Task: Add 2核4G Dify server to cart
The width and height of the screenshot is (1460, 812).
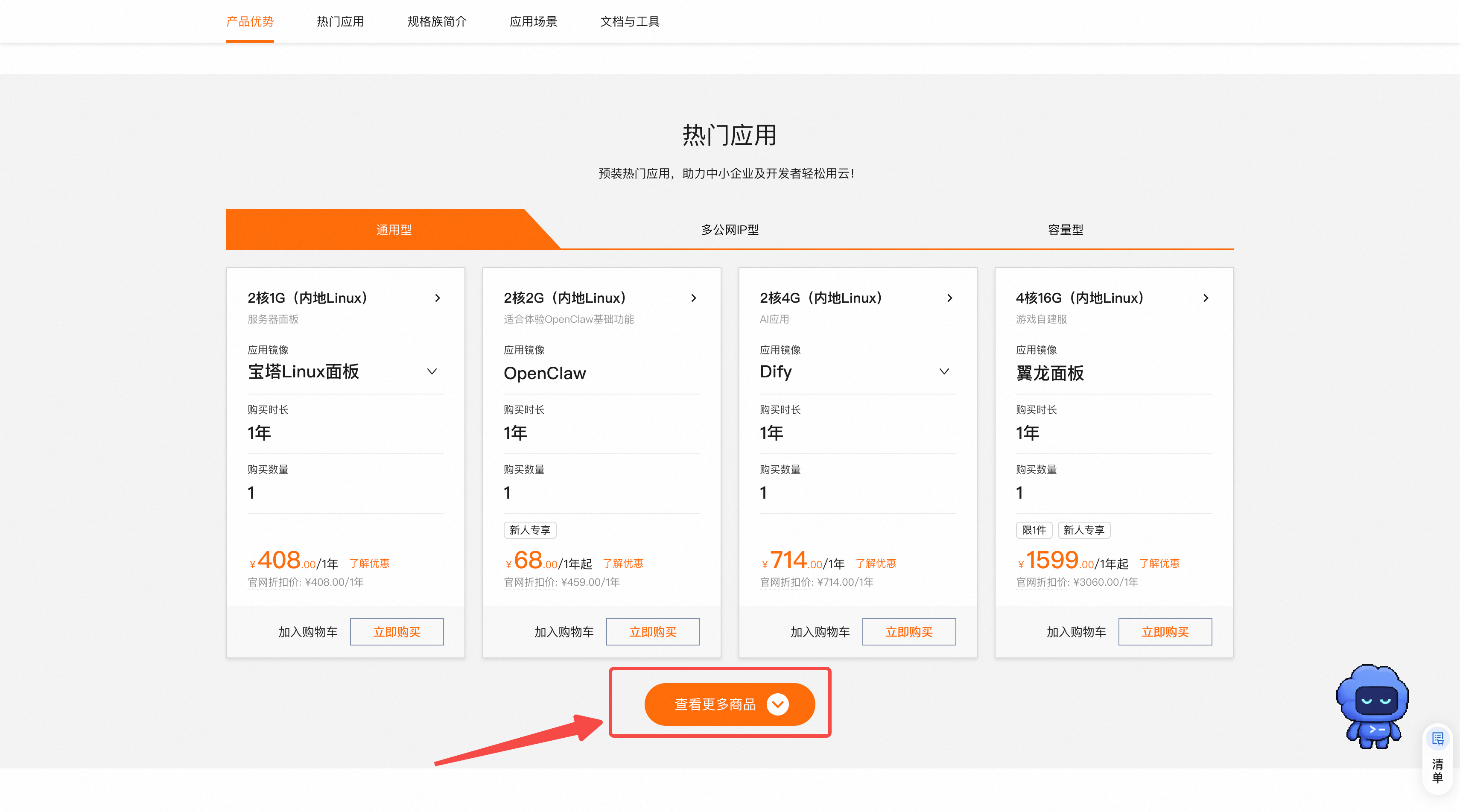Action: [820, 632]
